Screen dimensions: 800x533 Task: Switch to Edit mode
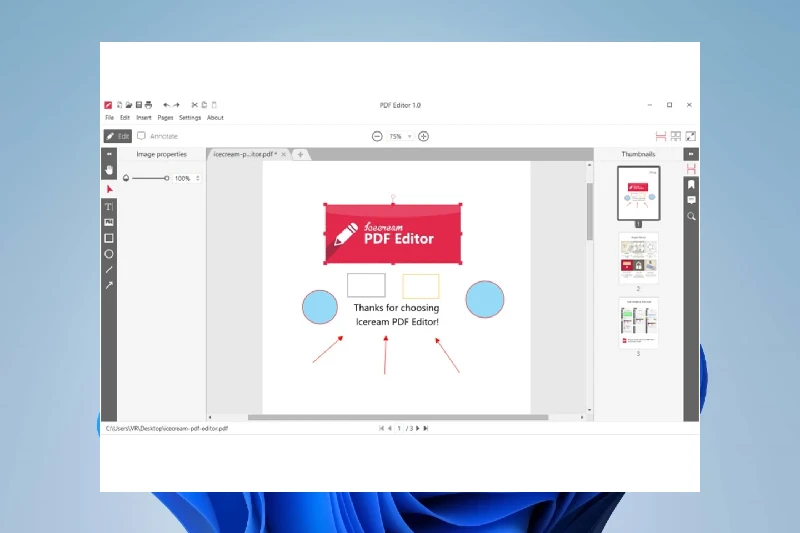pos(118,136)
